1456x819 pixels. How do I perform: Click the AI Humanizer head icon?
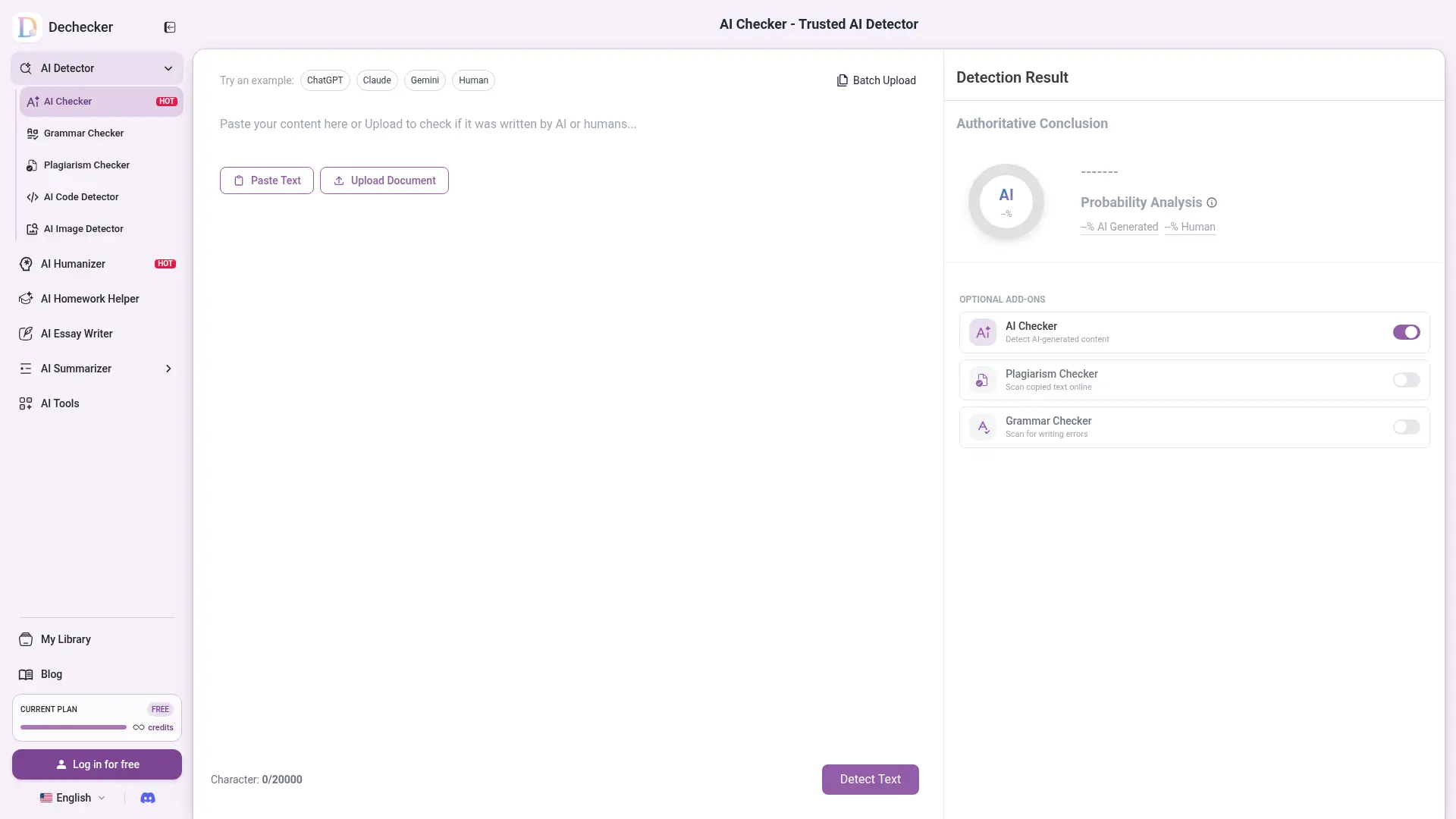point(26,264)
